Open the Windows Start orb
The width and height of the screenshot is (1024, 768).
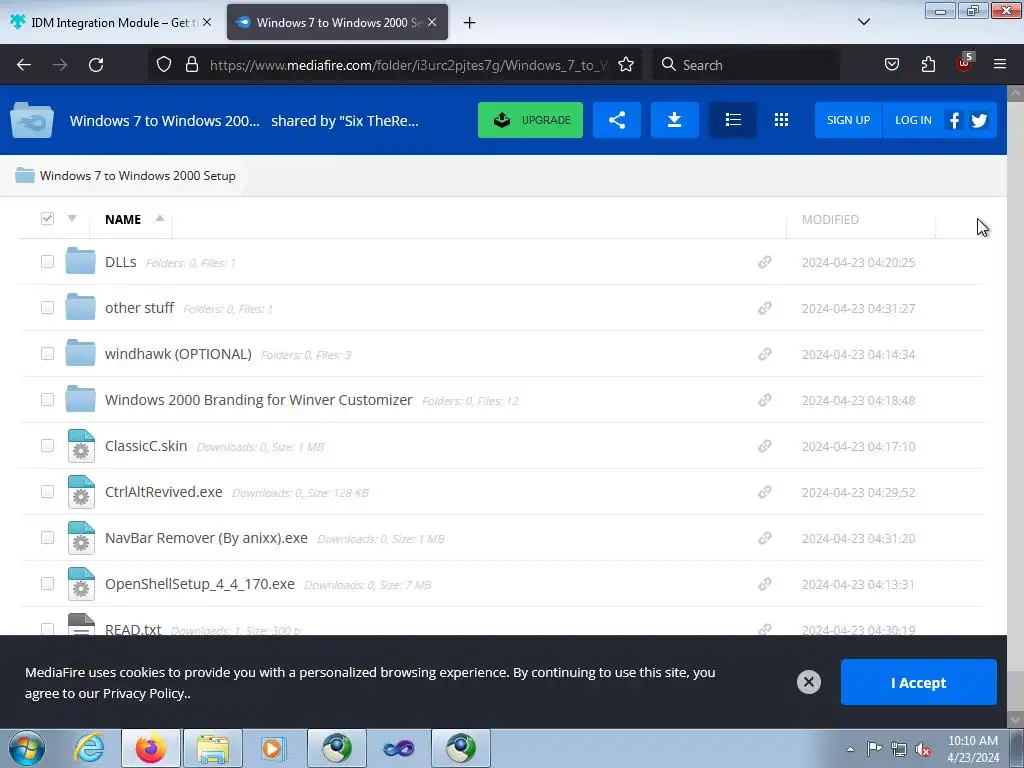pos(27,748)
